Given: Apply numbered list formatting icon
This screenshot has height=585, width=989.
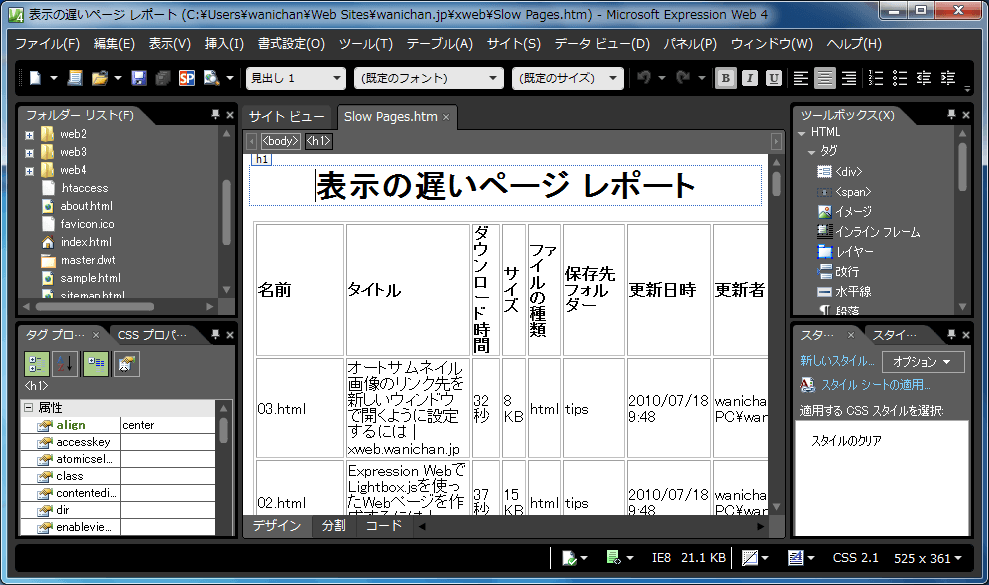Looking at the screenshot, I should pyautogui.click(x=875, y=78).
